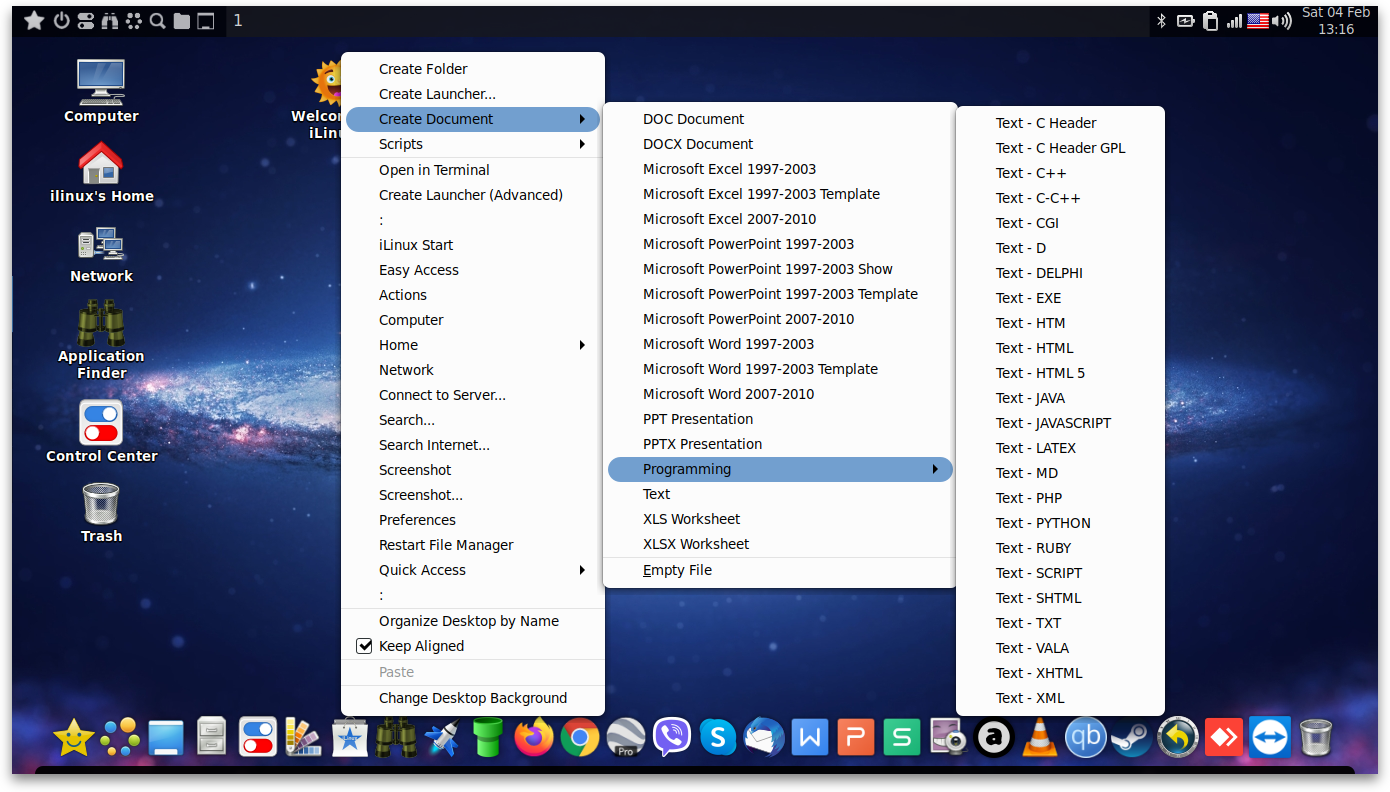Launch AnyDesk from the dock
The width and height of the screenshot is (1390, 792).
pyautogui.click(x=1224, y=739)
